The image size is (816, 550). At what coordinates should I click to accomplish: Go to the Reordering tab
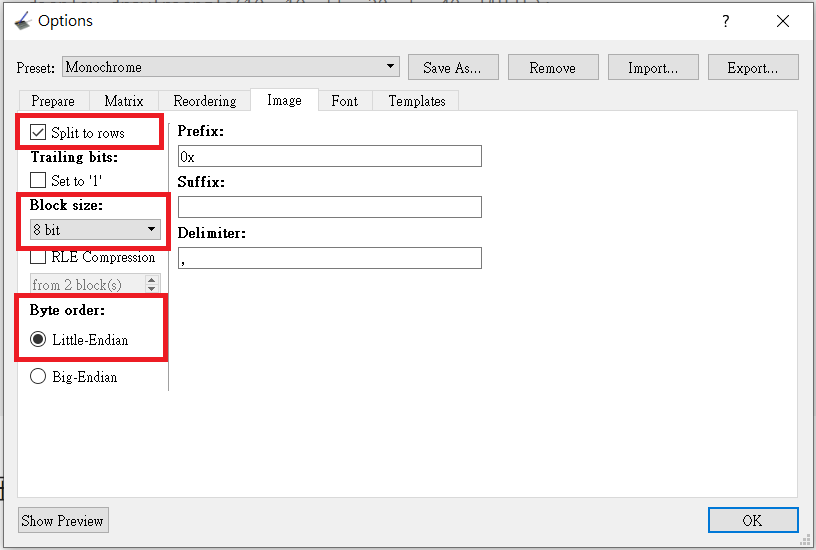[x=205, y=101]
